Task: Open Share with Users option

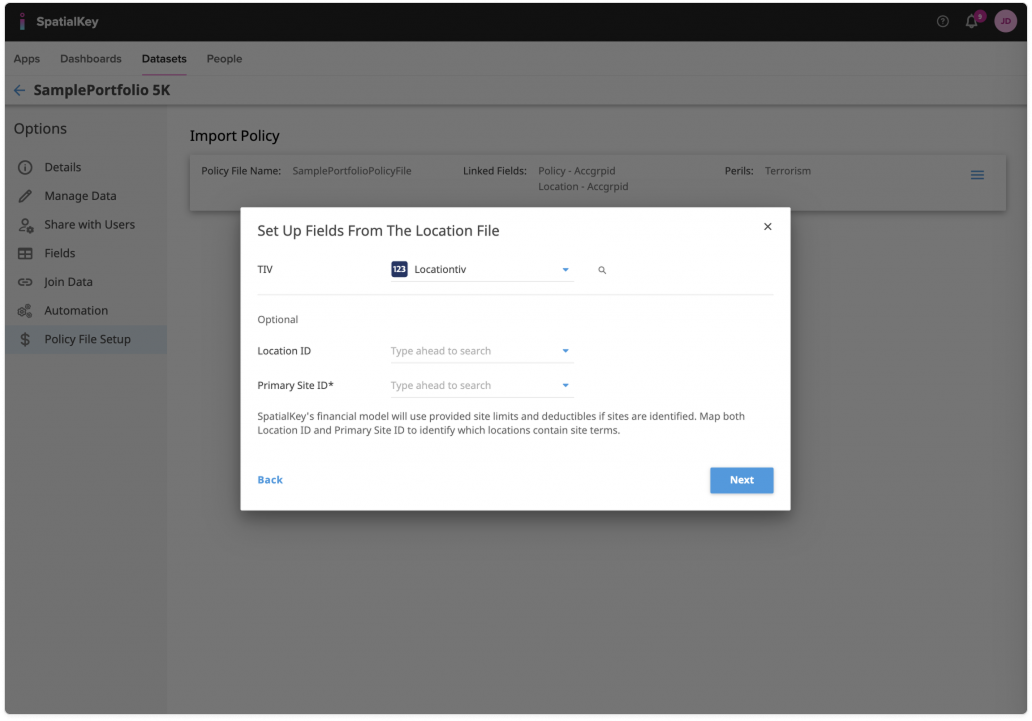Action: 89,225
